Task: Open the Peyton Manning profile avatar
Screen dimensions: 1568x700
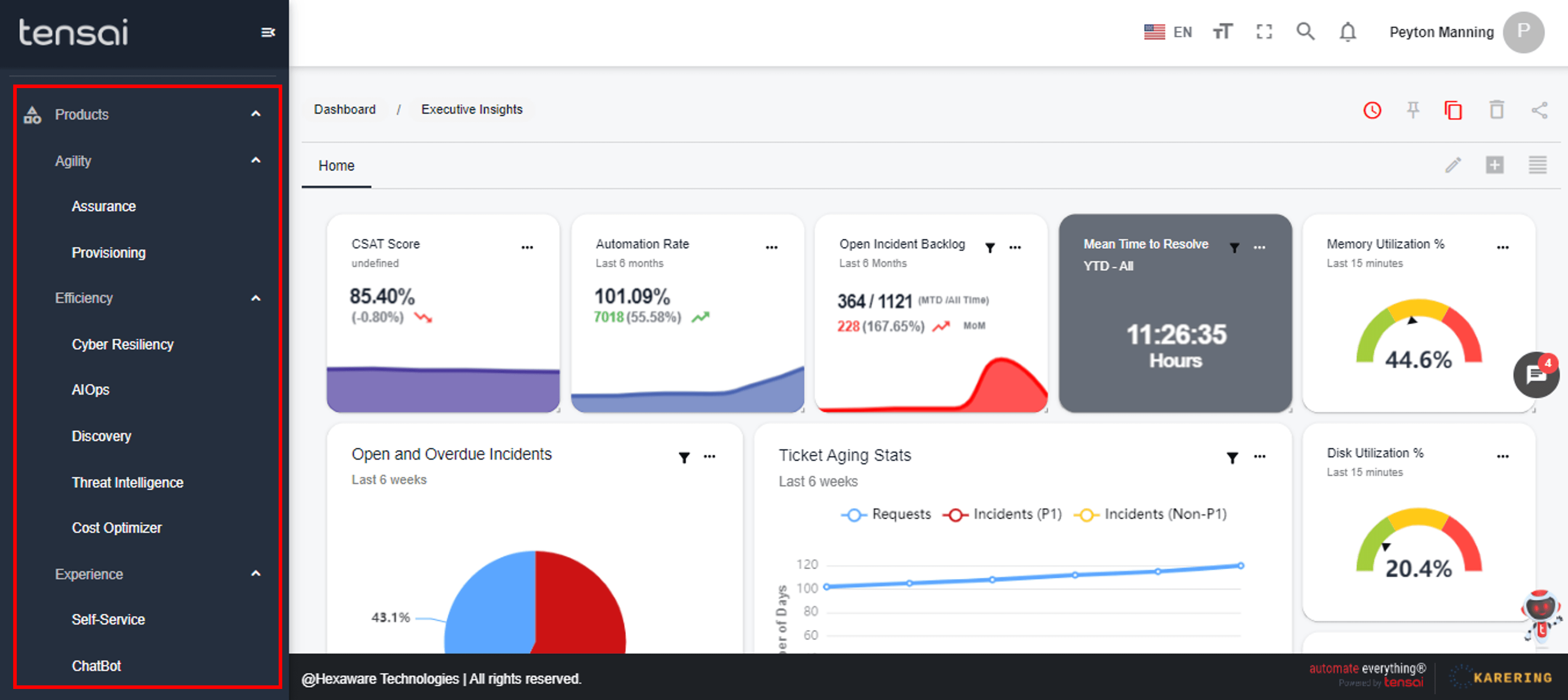Action: (1523, 32)
